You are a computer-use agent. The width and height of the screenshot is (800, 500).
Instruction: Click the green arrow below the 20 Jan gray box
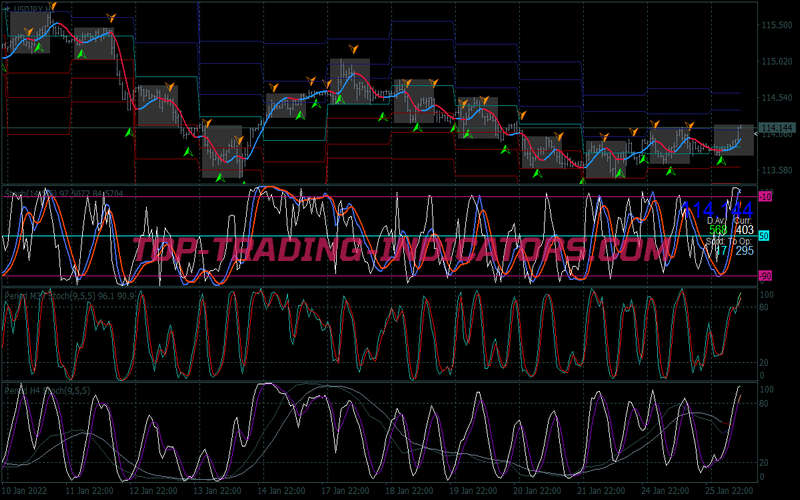(537, 173)
